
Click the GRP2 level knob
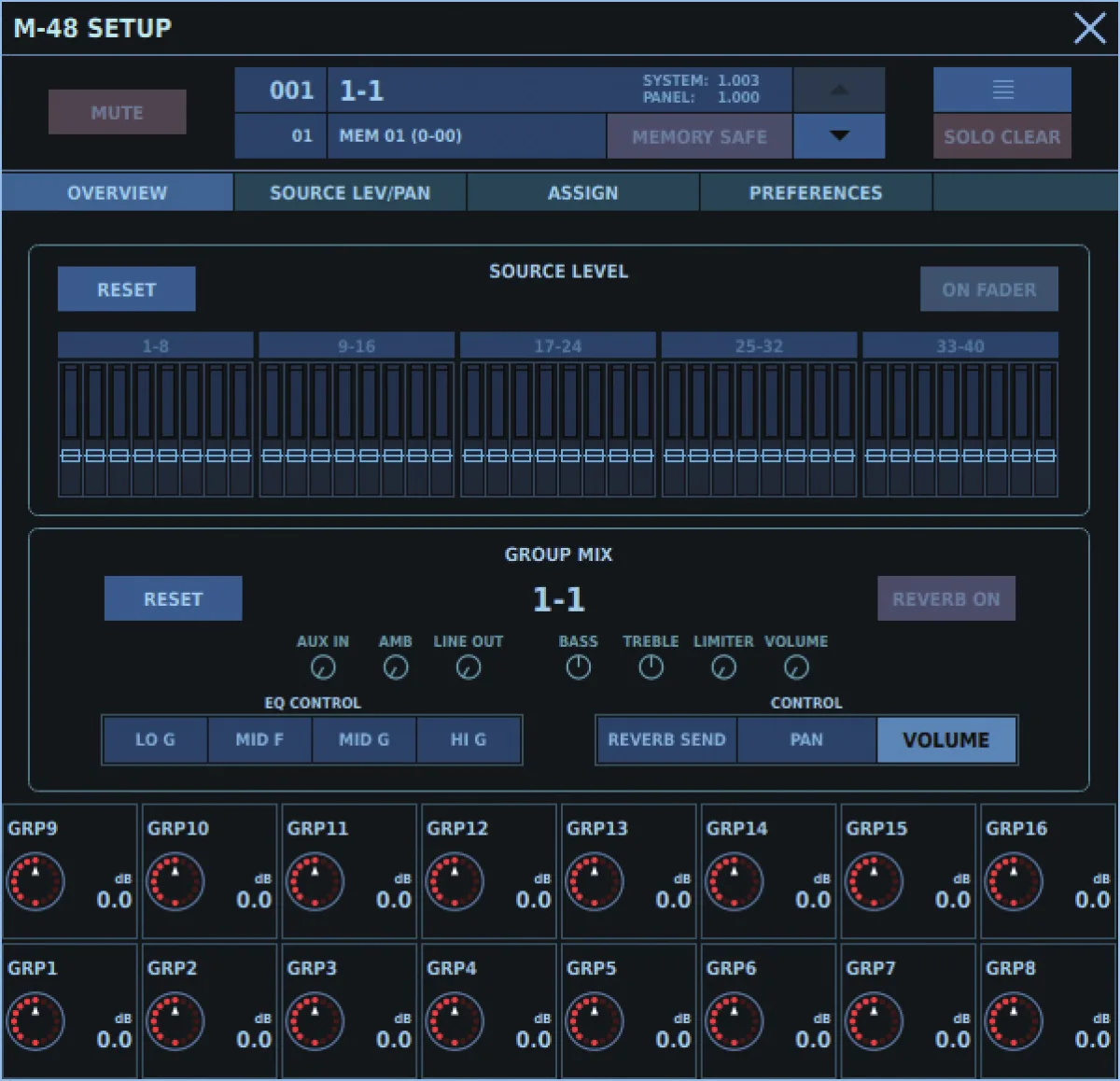[175, 1021]
